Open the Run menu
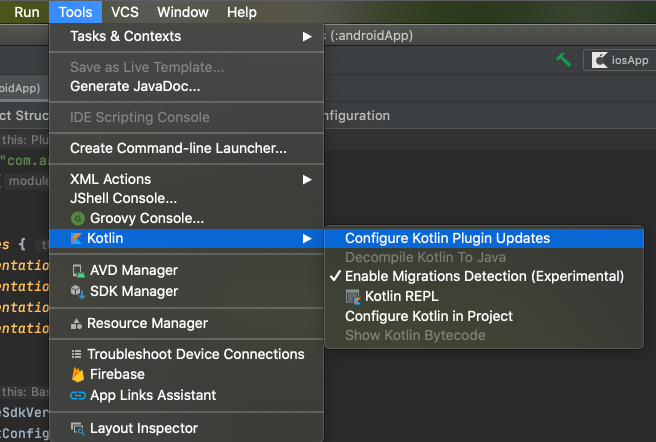Image resolution: width=656 pixels, height=442 pixels. 27,12
